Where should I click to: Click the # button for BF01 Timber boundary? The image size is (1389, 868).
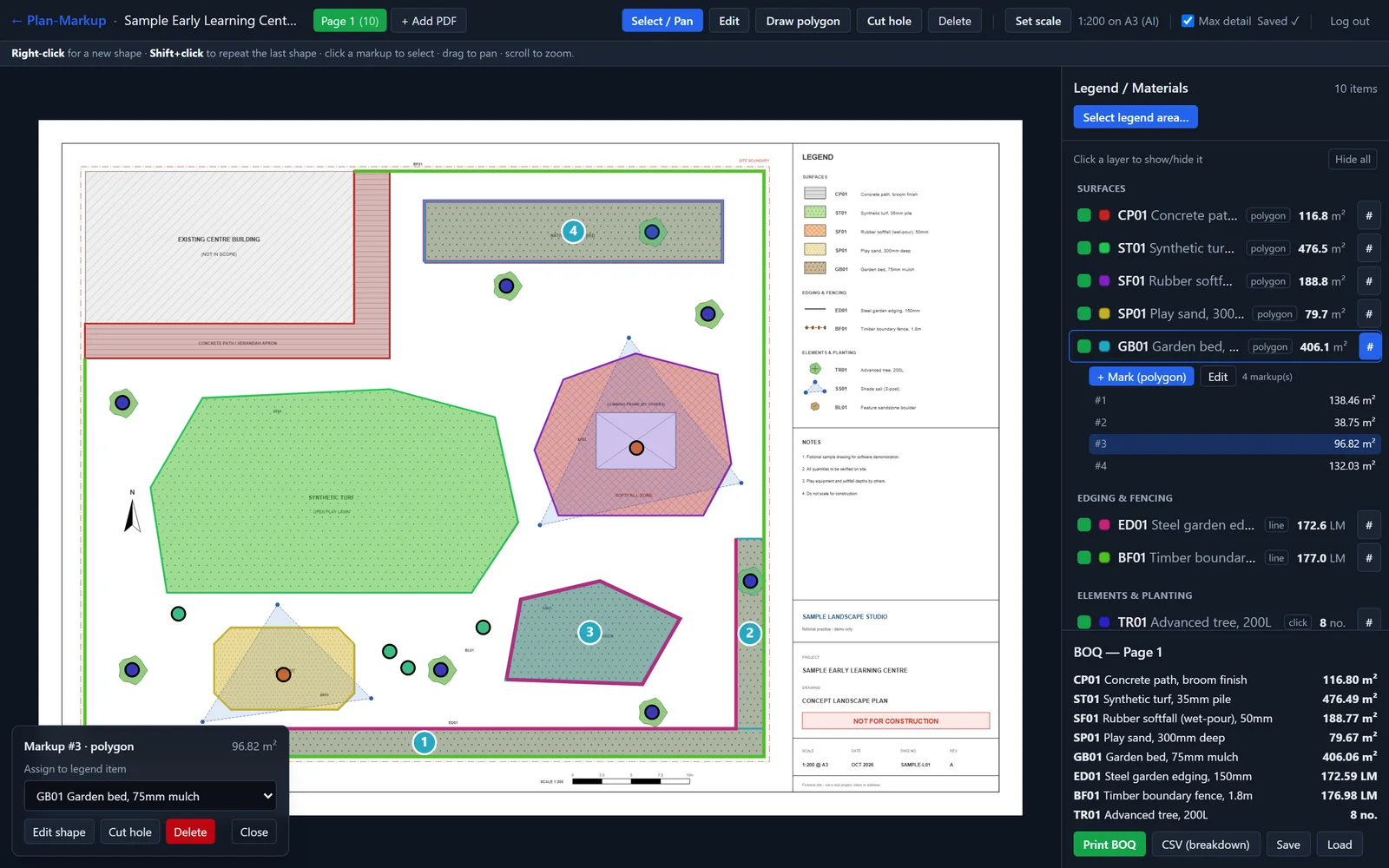[x=1369, y=558]
